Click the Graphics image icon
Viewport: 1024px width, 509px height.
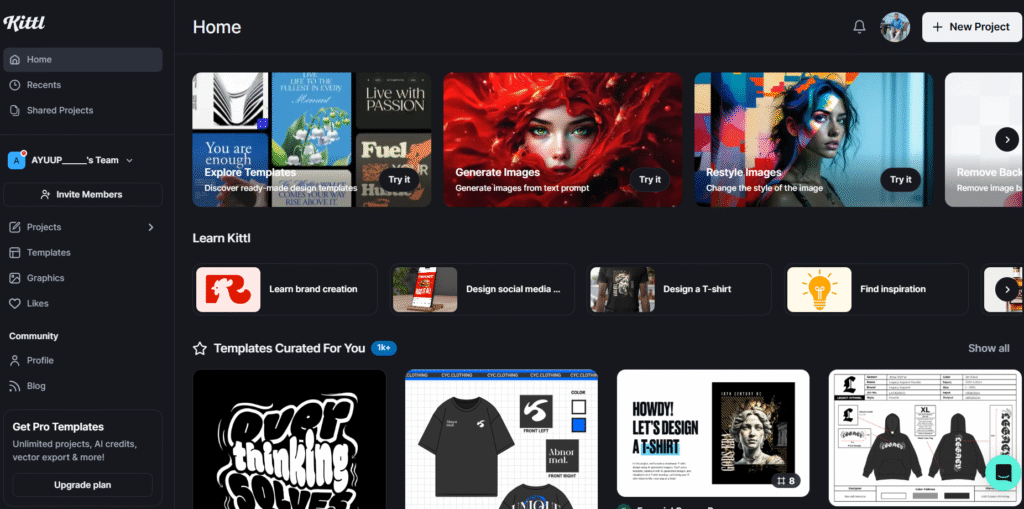[x=15, y=278]
